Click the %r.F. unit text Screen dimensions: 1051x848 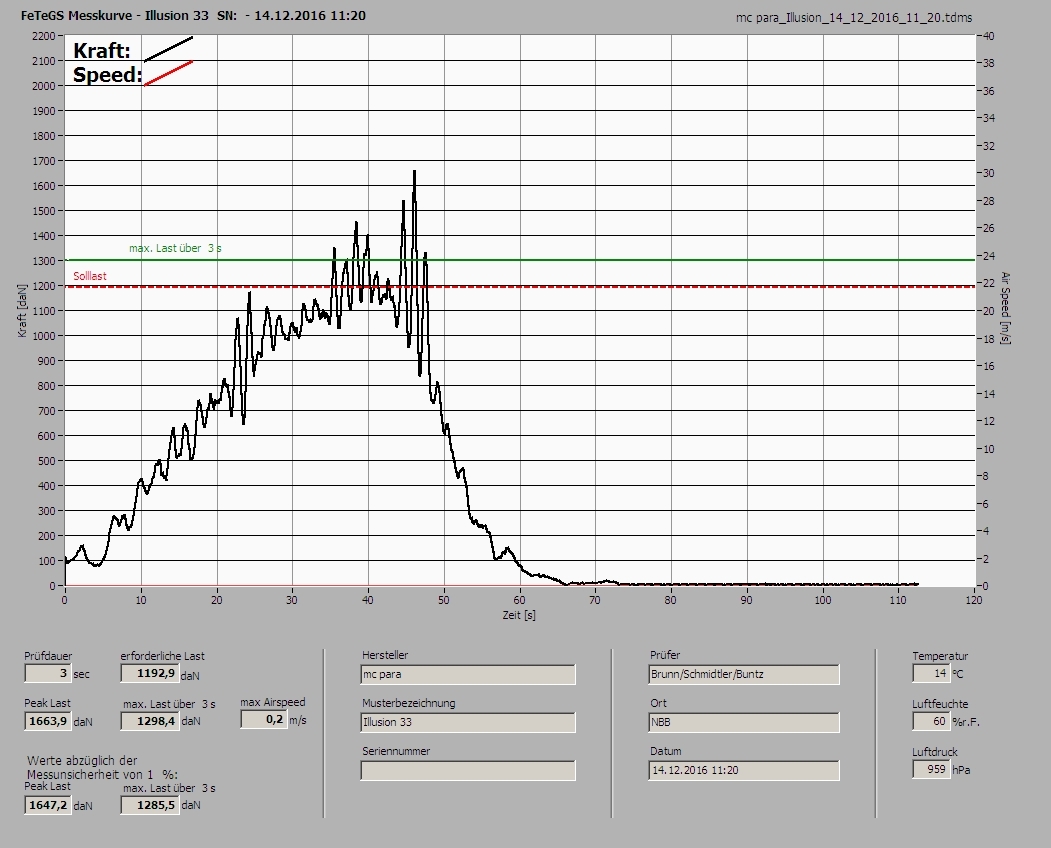coord(965,722)
